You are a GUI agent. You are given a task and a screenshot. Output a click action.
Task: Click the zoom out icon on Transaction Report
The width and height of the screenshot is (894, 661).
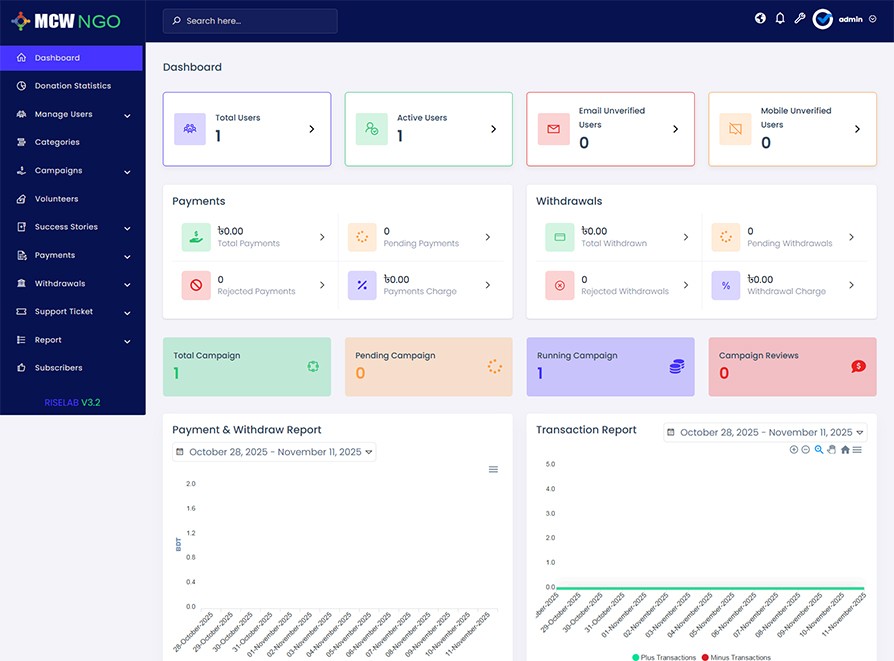click(806, 450)
